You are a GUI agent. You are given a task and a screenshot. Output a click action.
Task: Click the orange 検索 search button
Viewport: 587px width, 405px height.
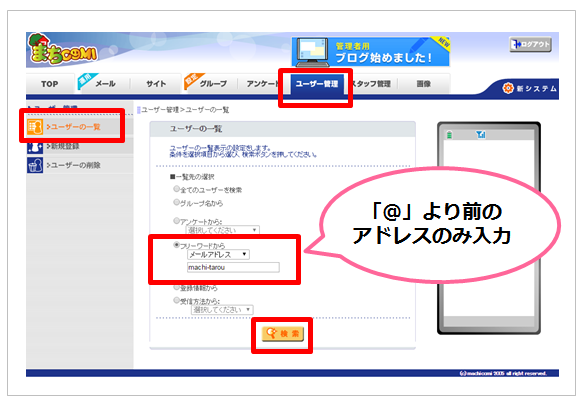[283, 334]
